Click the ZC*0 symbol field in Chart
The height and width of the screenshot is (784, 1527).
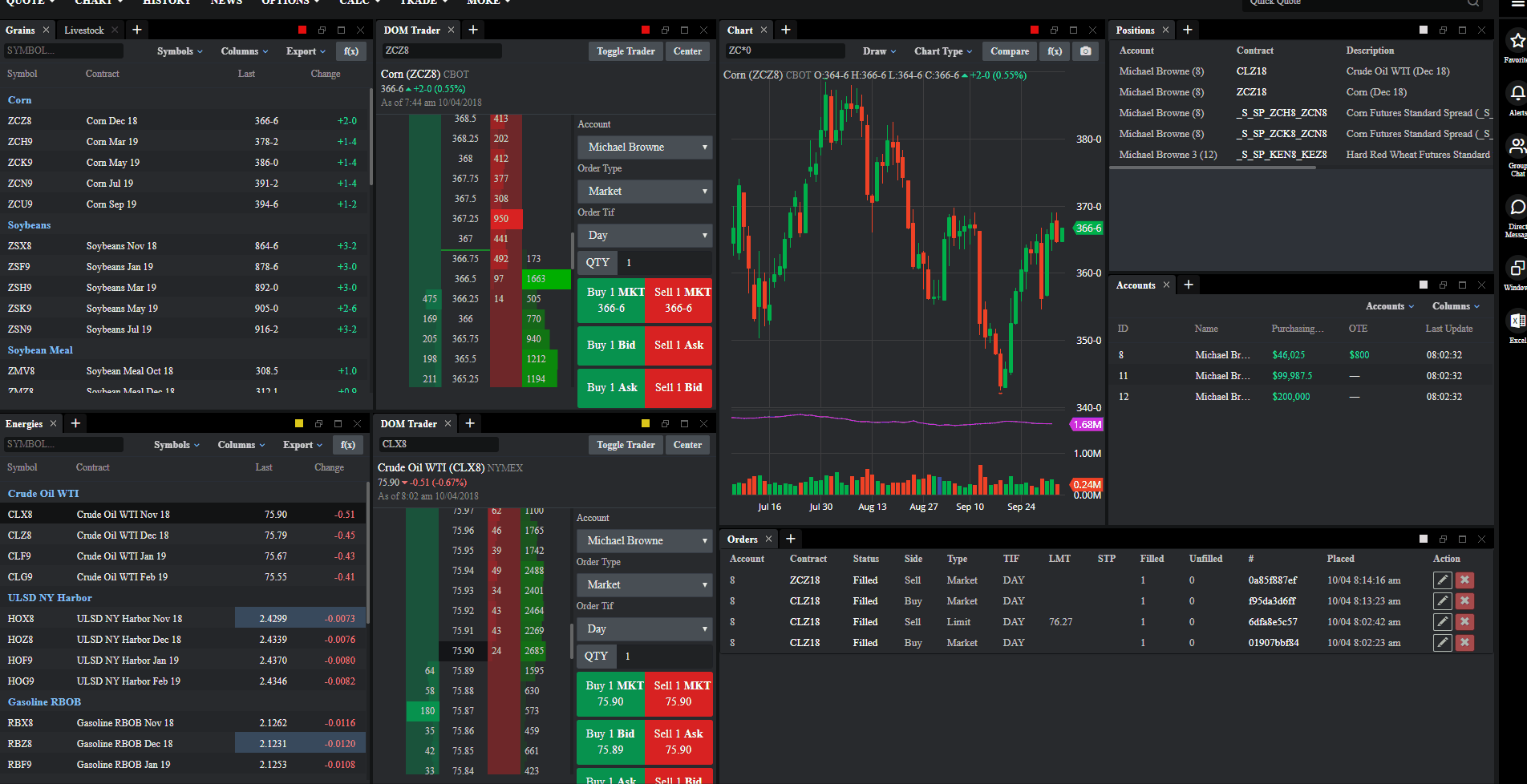784,51
